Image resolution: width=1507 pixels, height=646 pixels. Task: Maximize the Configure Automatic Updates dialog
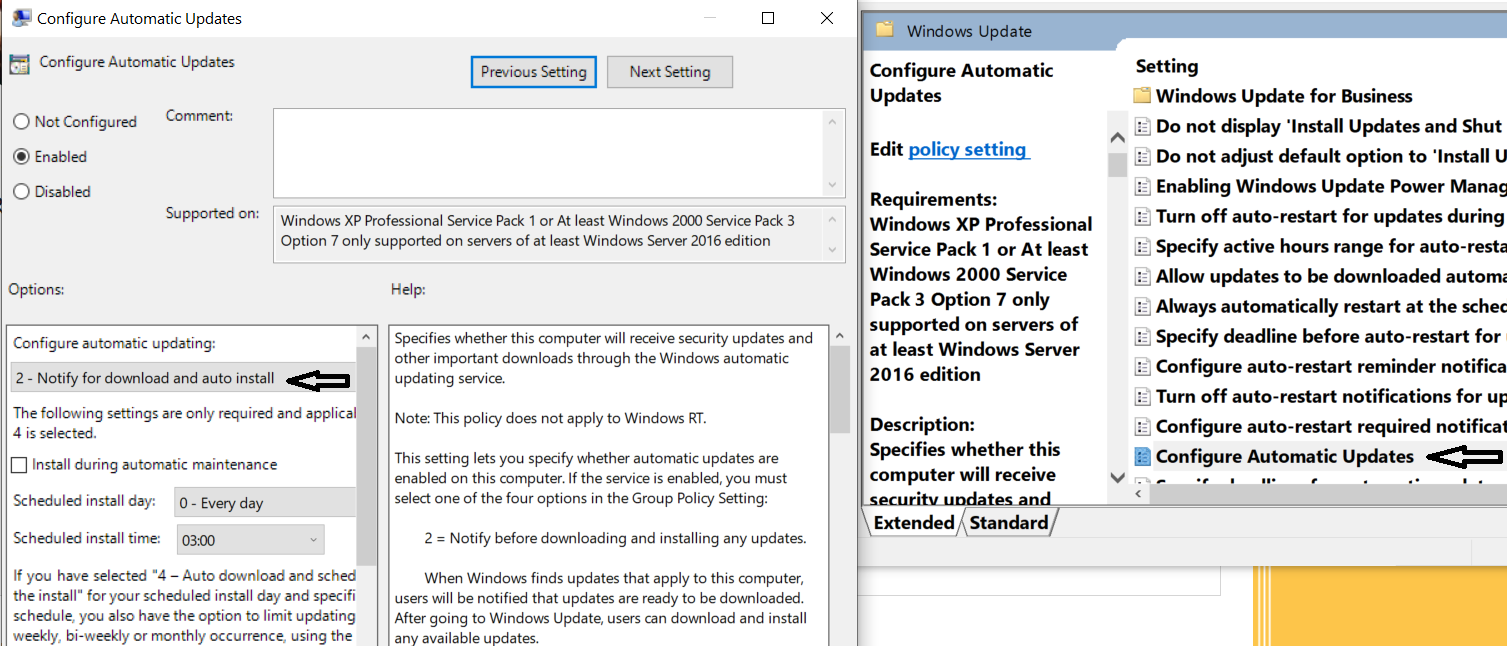(768, 17)
